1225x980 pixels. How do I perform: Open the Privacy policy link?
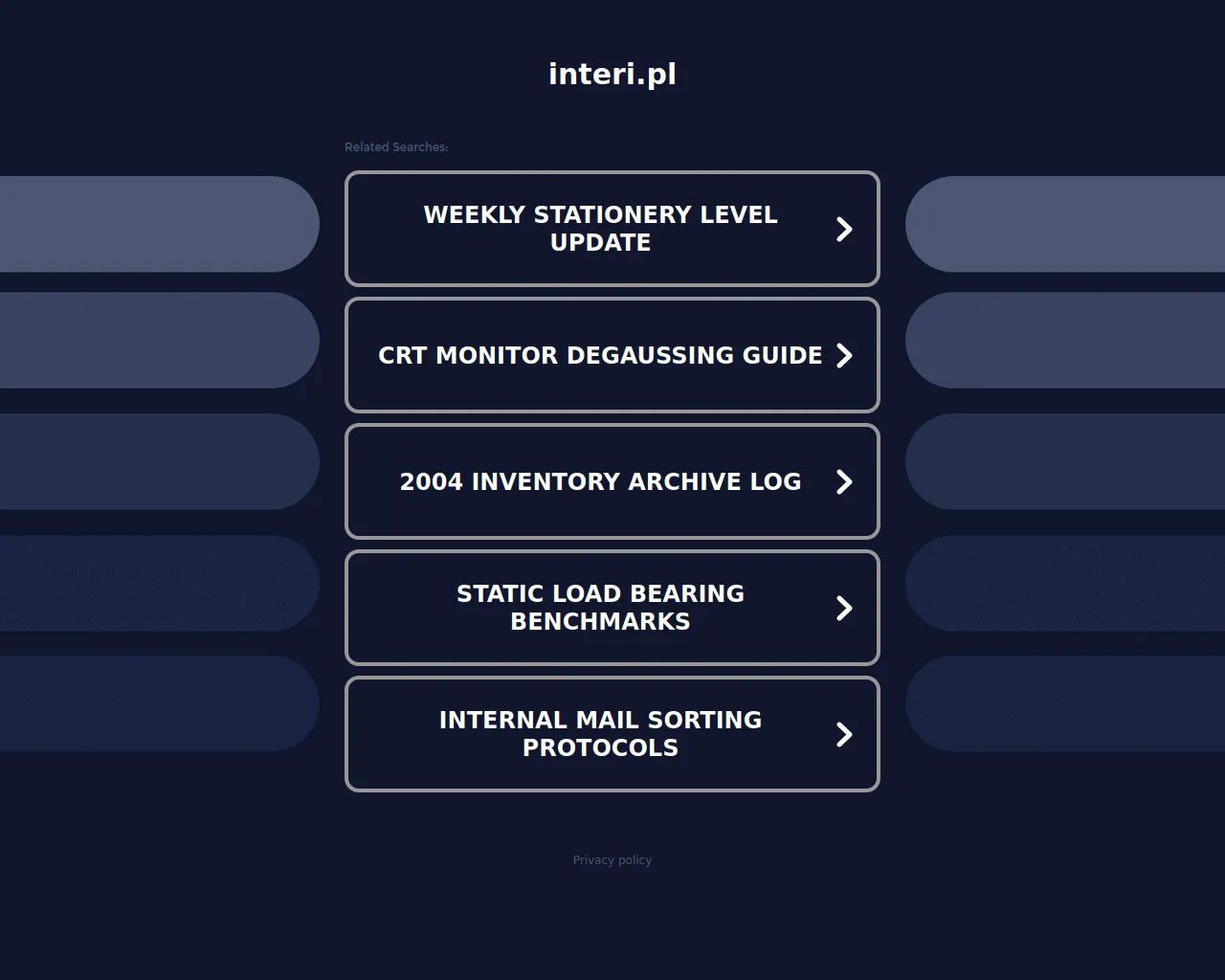612,860
